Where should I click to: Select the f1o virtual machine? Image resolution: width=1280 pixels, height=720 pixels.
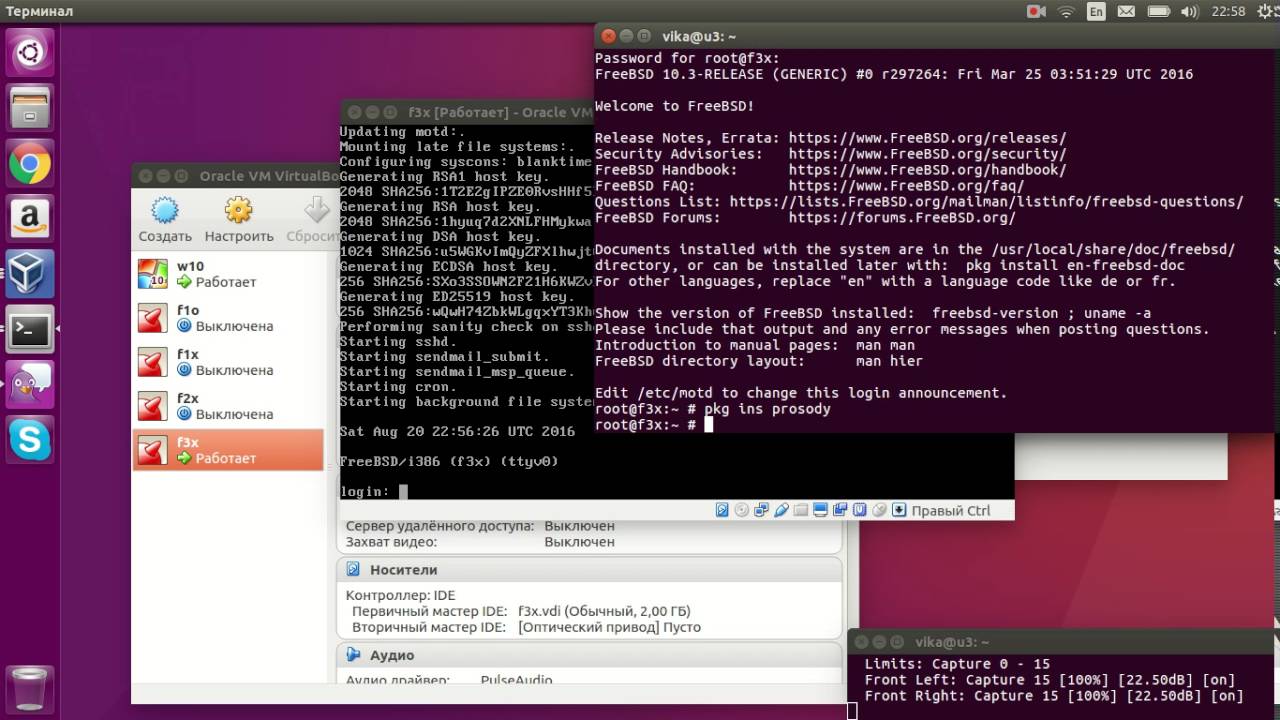click(x=228, y=318)
